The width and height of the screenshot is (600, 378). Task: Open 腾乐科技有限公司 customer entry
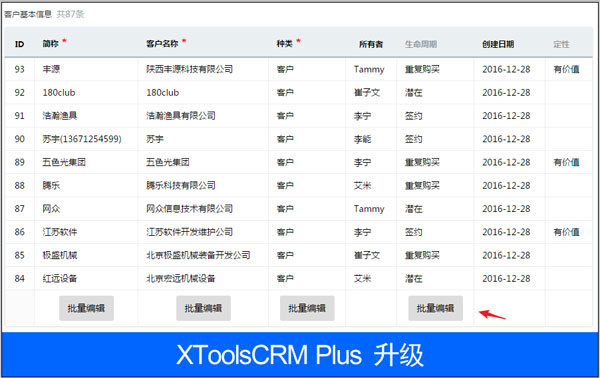pos(181,186)
